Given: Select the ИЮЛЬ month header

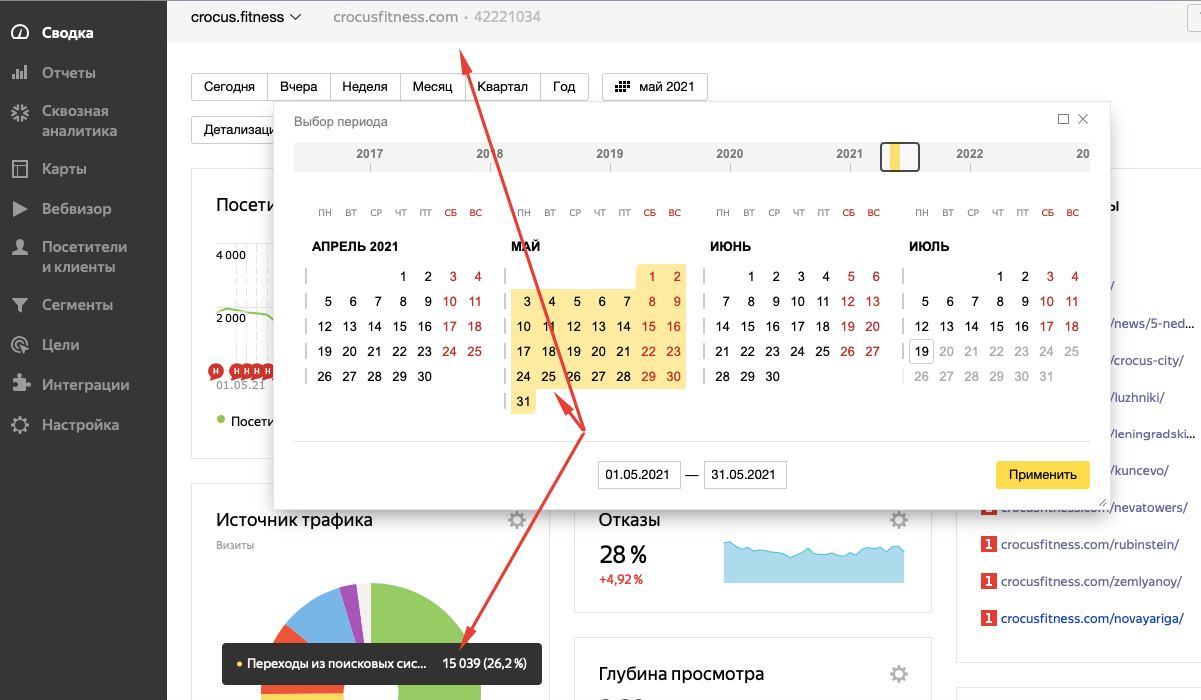Looking at the screenshot, I should [x=929, y=246].
